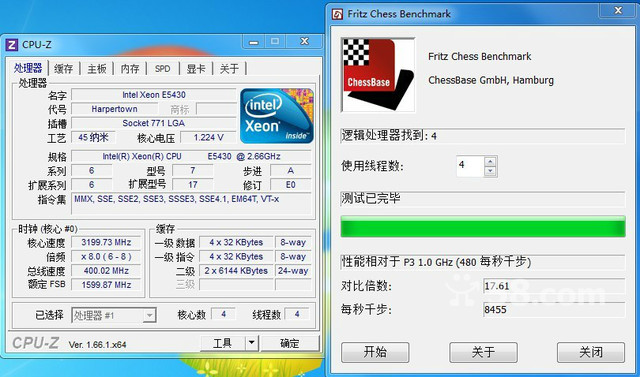Increase thread count with up arrow
The image size is (640, 377).
tap(490, 161)
